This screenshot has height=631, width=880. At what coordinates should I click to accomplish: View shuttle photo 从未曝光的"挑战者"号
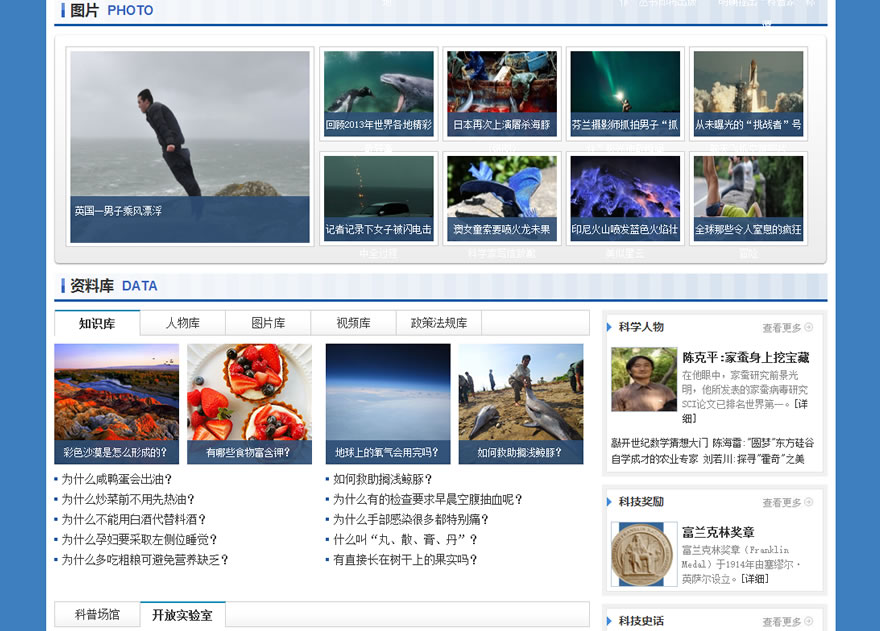(748, 94)
